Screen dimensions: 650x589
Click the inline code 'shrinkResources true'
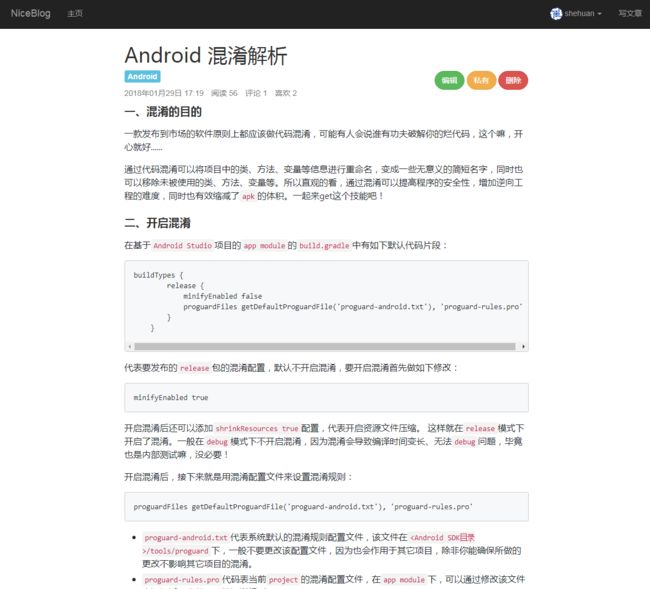[257, 428]
